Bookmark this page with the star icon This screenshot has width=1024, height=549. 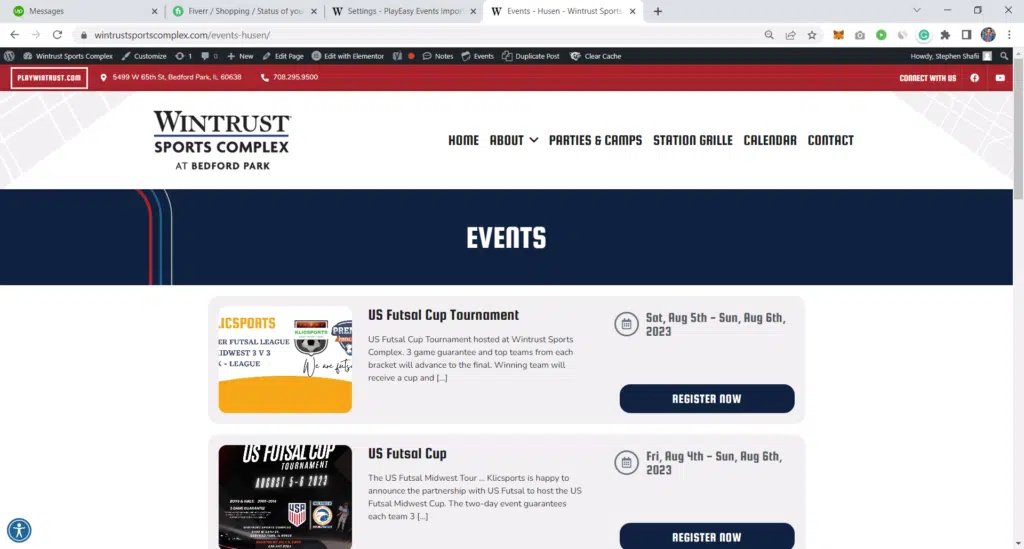click(x=811, y=34)
